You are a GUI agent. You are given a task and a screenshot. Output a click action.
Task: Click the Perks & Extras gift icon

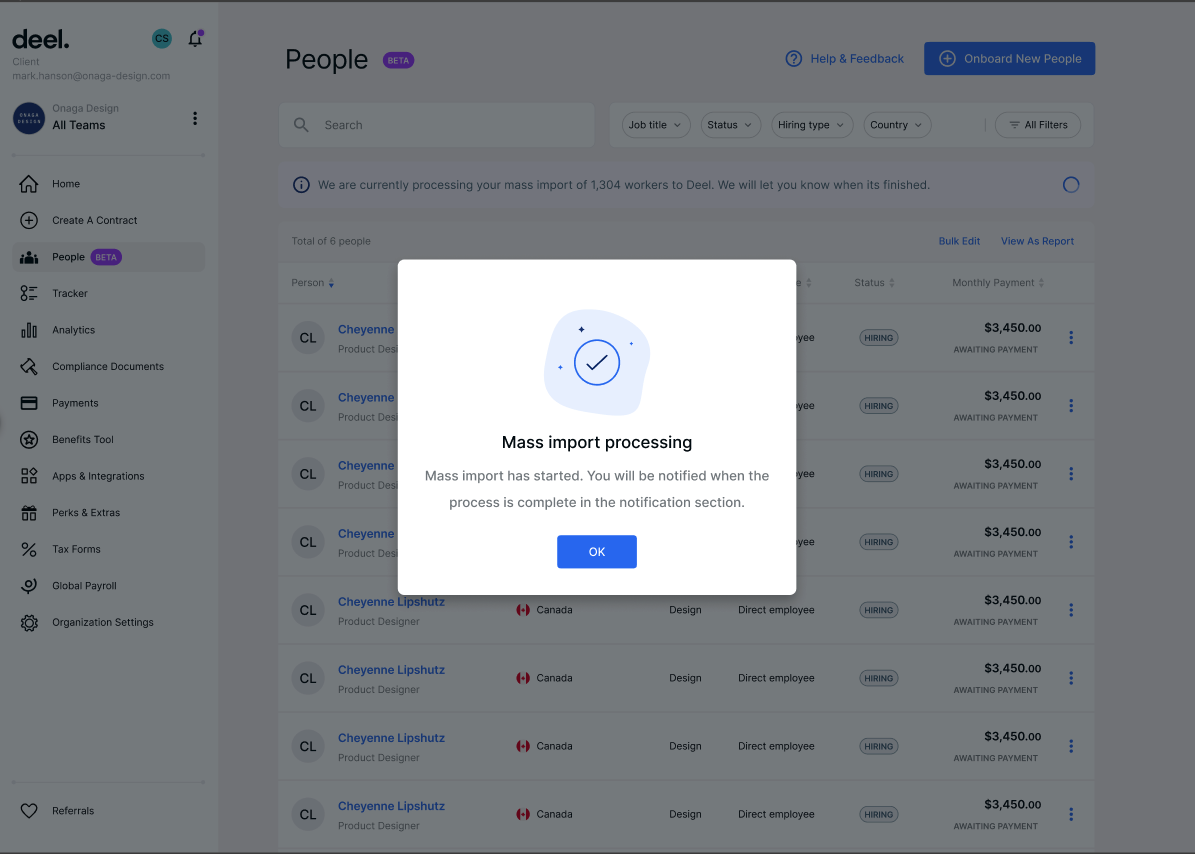click(x=29, y=513)
